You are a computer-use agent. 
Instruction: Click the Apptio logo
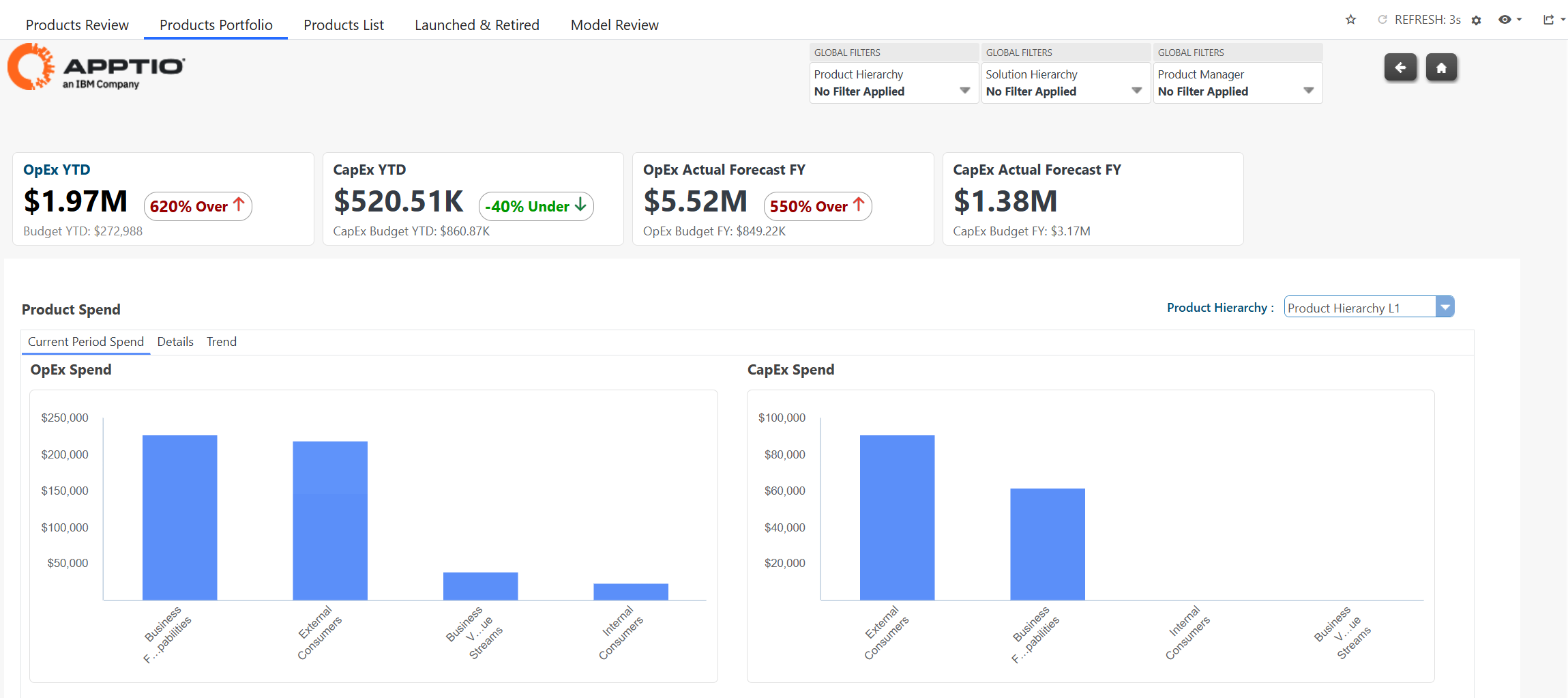(x=96, y=67)
